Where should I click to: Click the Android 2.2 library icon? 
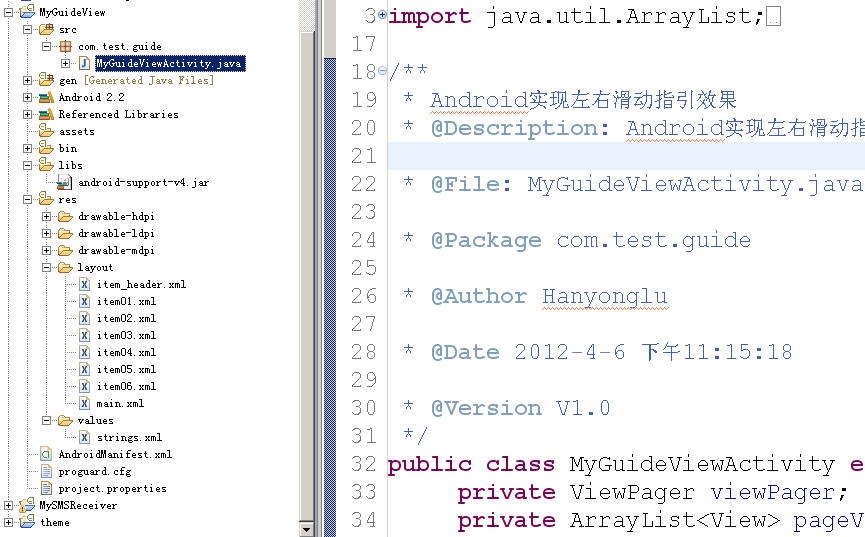[x=46, y=97]
